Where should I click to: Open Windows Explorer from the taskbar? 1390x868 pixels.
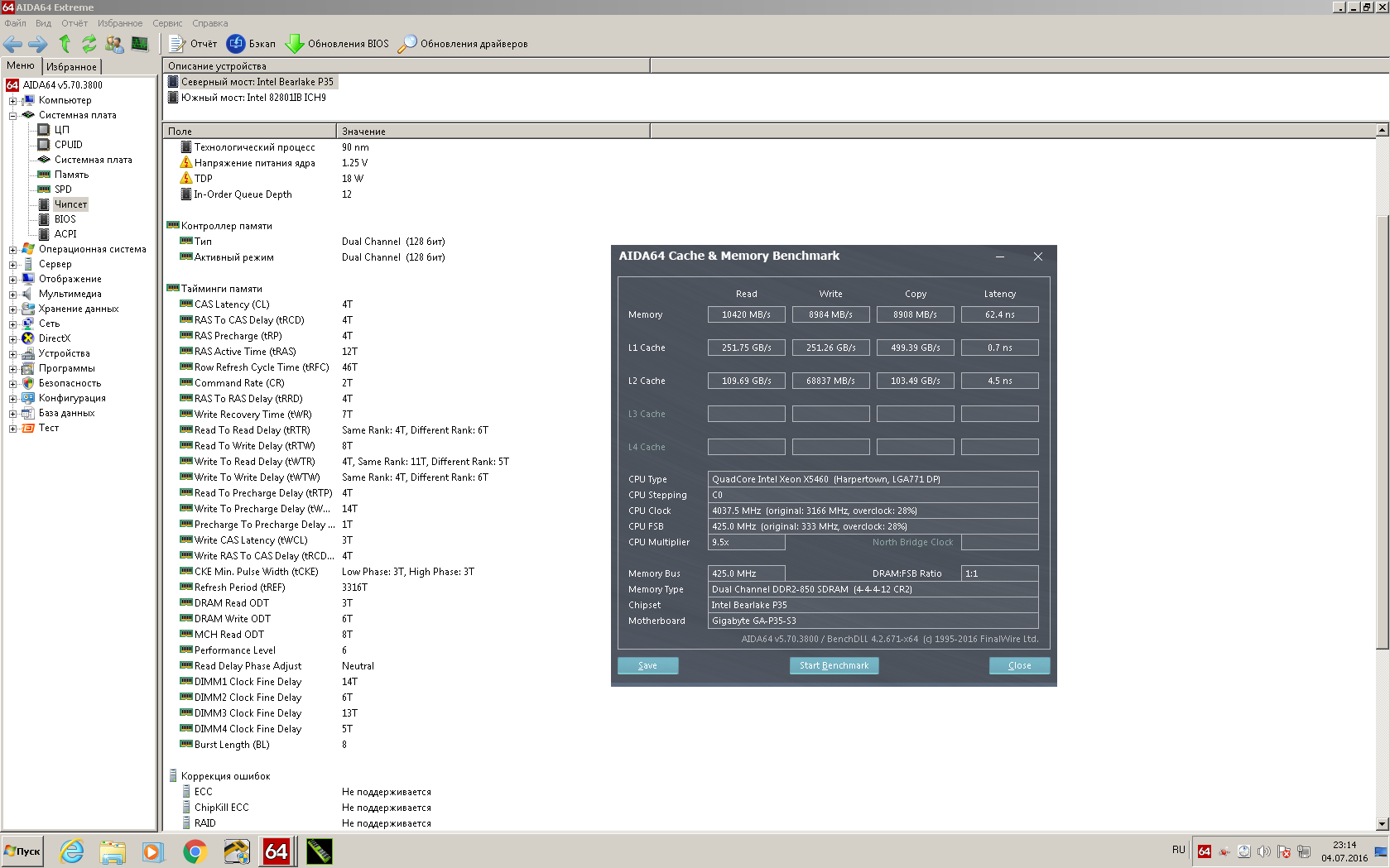point(113,851)
